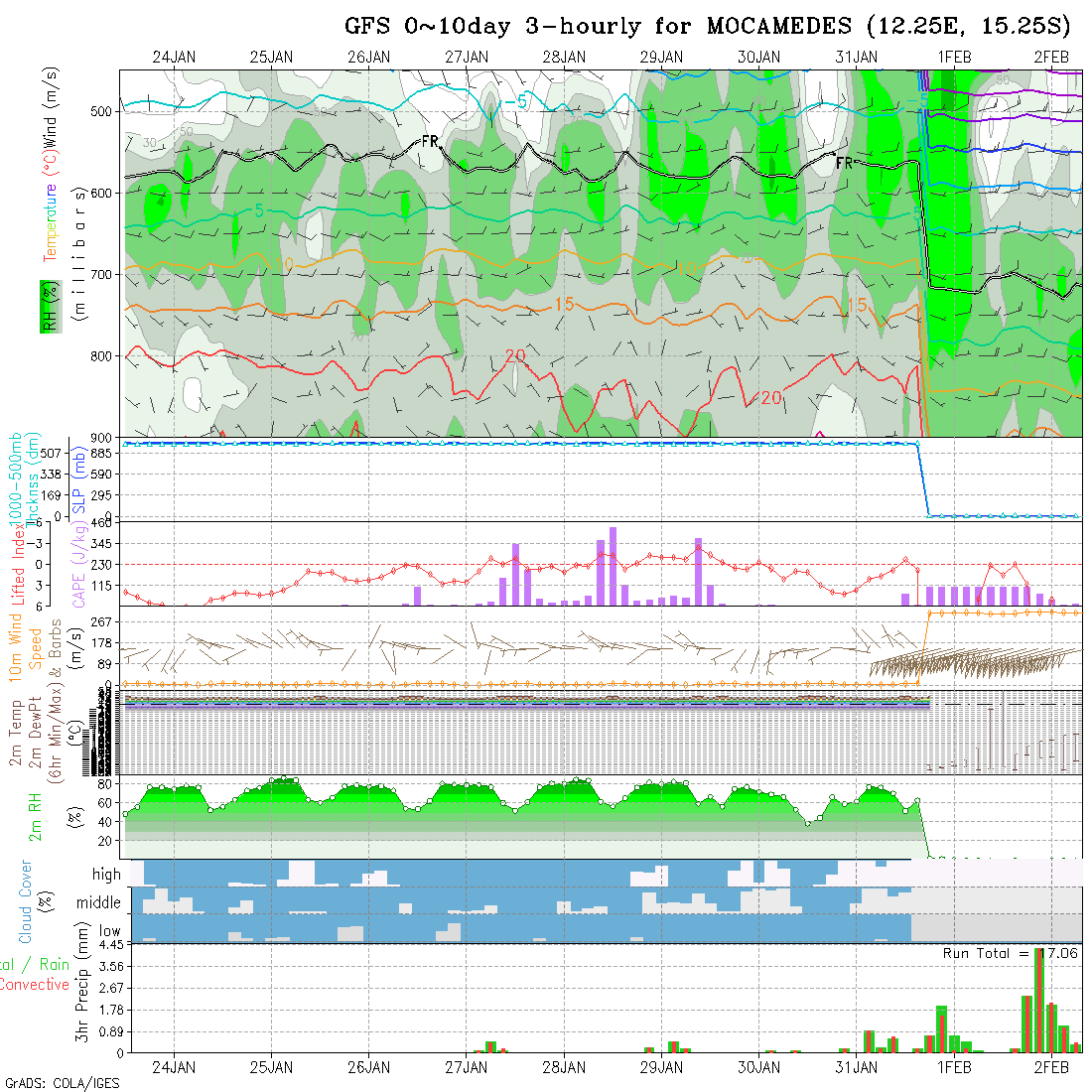Image resolution: width=1092 pixels, height=1092 pixels.
Task: Click the 29JAN label on the bottom axis
Action: point(661,1067)
